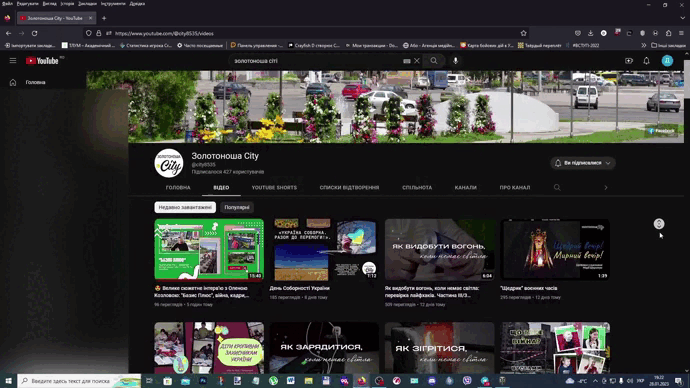Open the Часто посещаемые bookmark
Image resolution: width=690 pixels, height=388 pixels.
point(200,45)
